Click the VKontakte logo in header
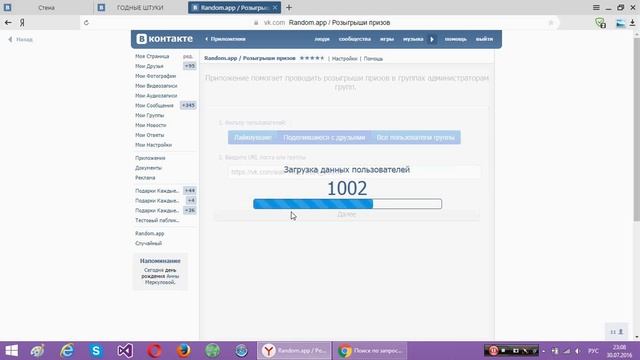Viewport: 640px width, 360px height. (164, 39)
